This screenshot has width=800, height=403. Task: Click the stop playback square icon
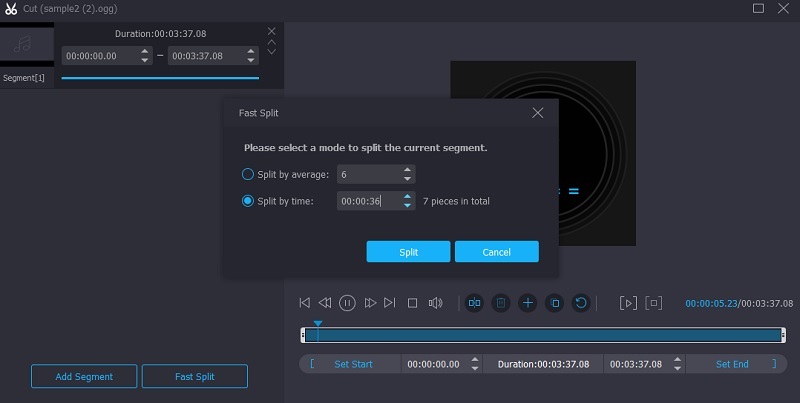412,302
